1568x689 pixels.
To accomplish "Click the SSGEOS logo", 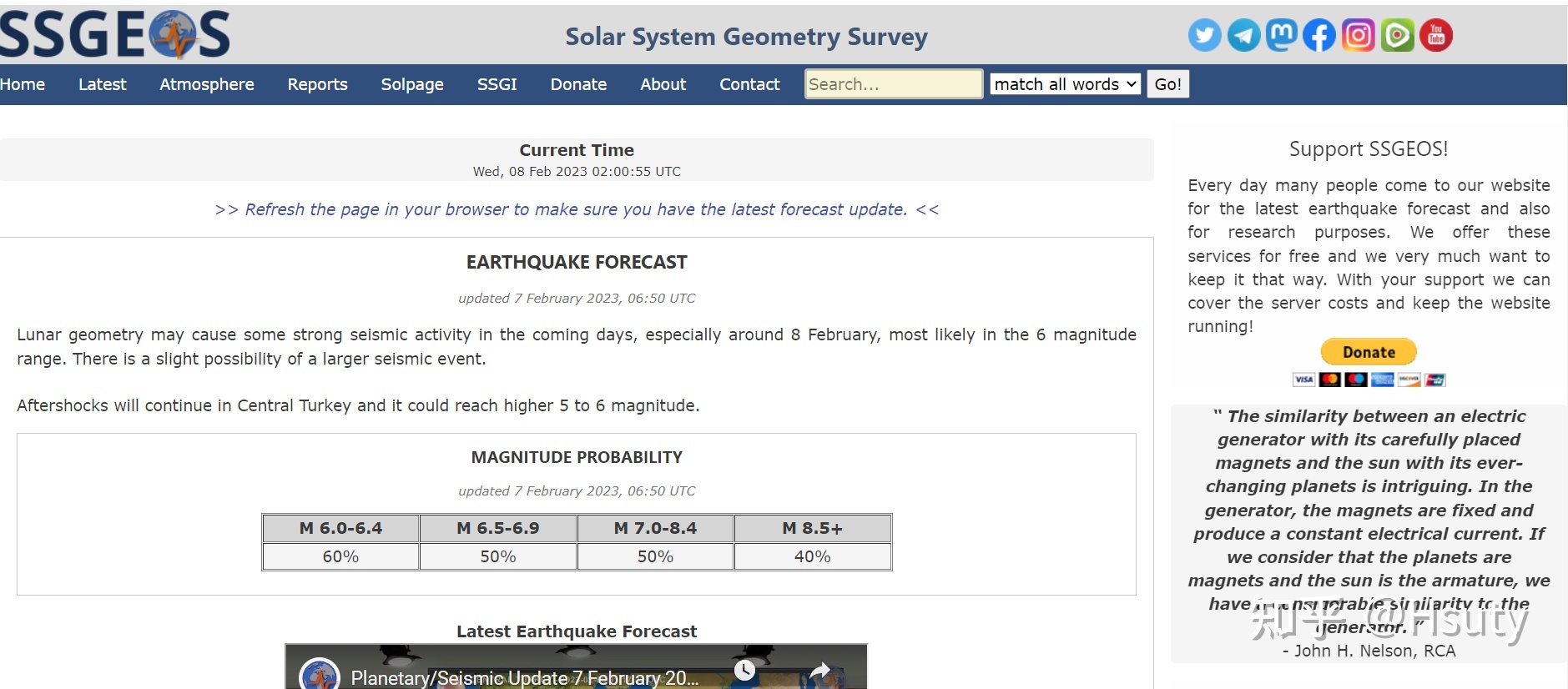I will (x=115, y=35).
